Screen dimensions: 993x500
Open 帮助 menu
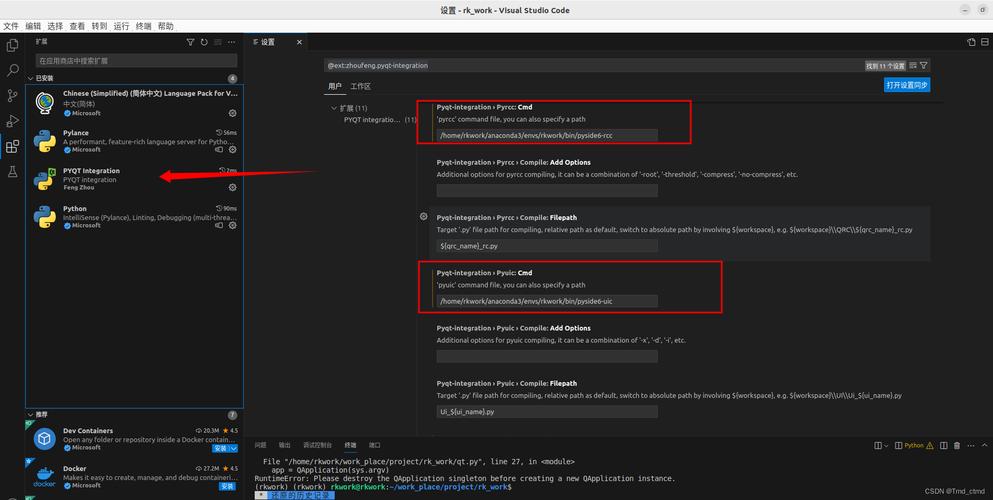pyautogui.click(x=165, y=26)
